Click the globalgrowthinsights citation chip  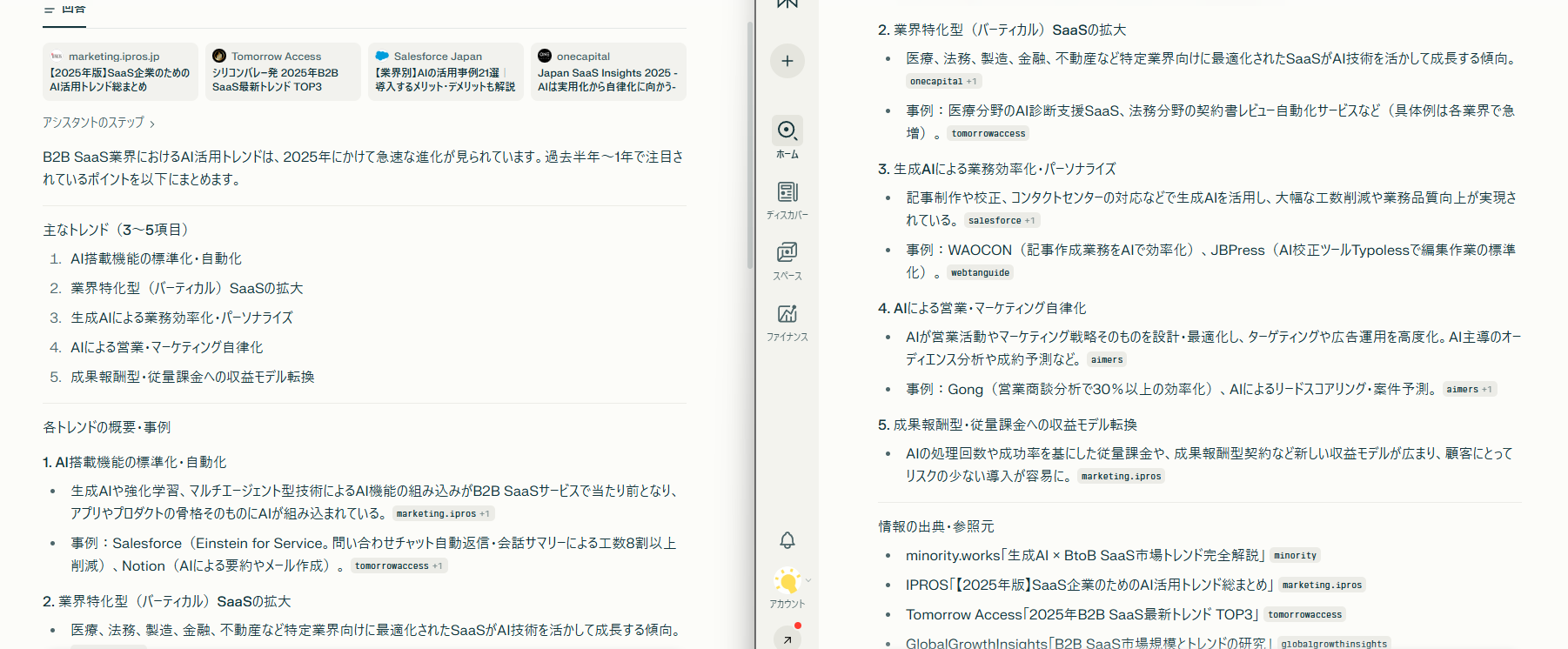pos(1334,644)
